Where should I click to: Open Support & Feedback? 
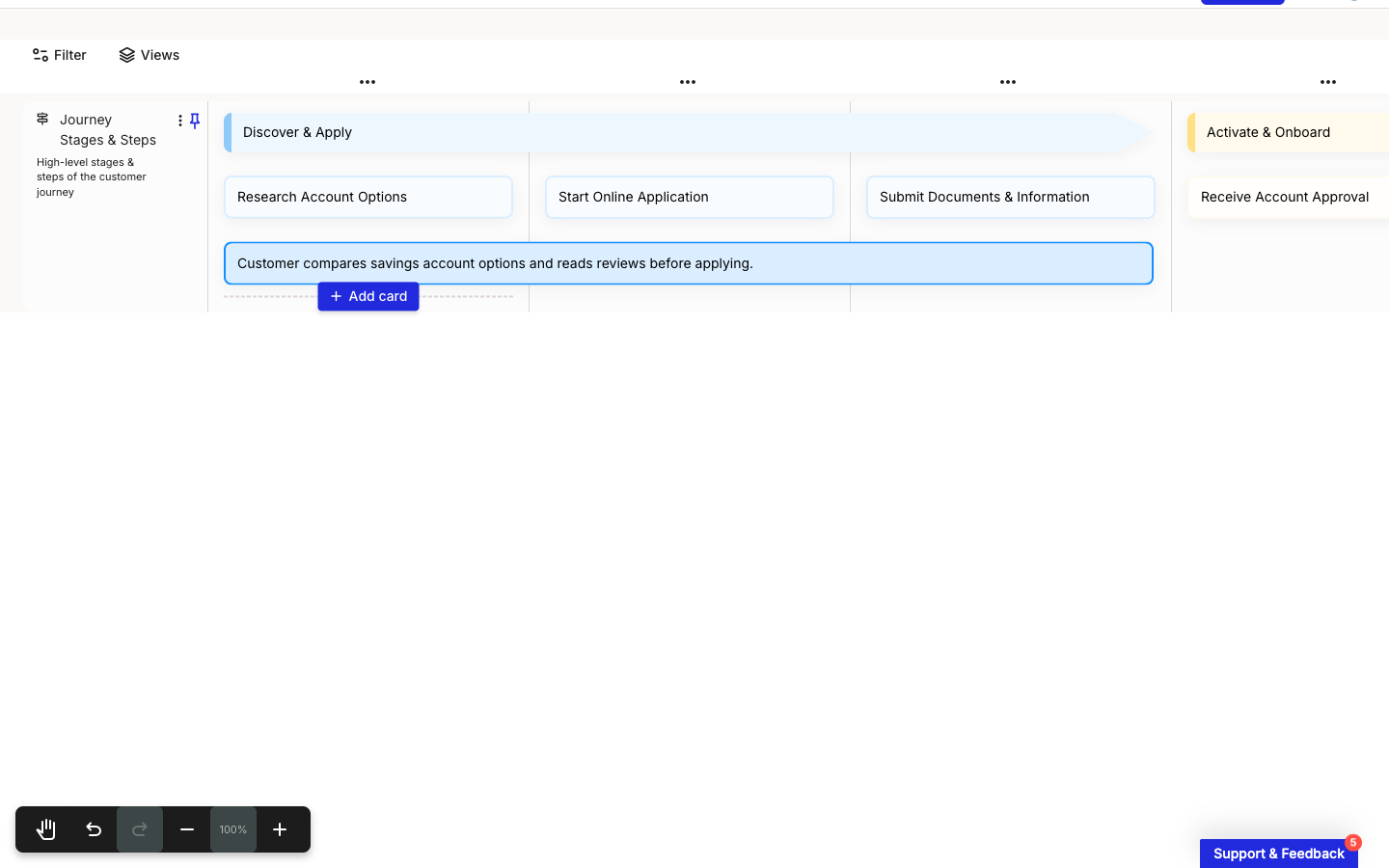pyautogui.click(x=1279, y=854)
